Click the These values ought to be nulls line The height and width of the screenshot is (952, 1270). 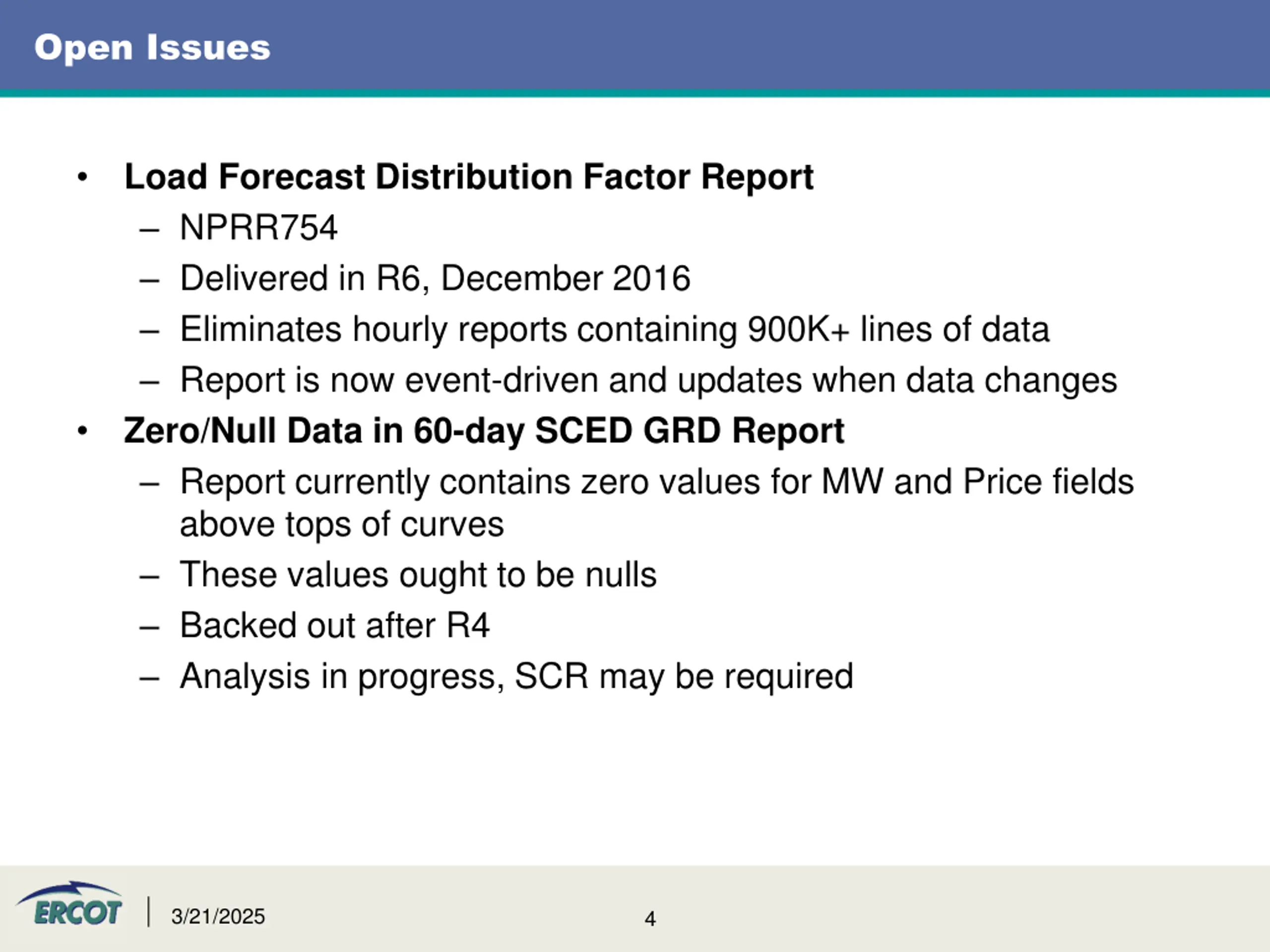pyautogui.click(x=418, y=574)
